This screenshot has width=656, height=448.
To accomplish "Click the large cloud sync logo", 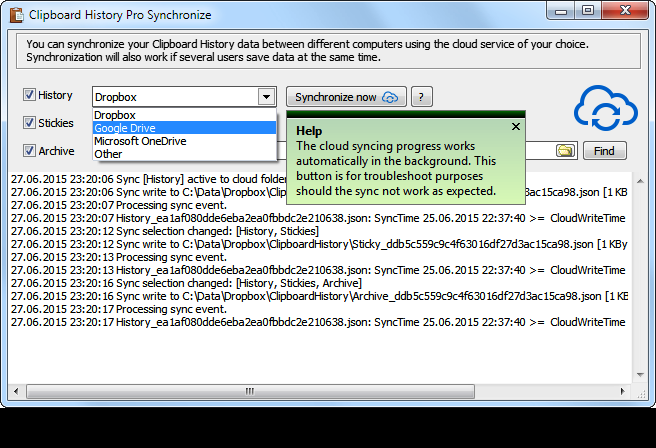I will click(605, 108).
